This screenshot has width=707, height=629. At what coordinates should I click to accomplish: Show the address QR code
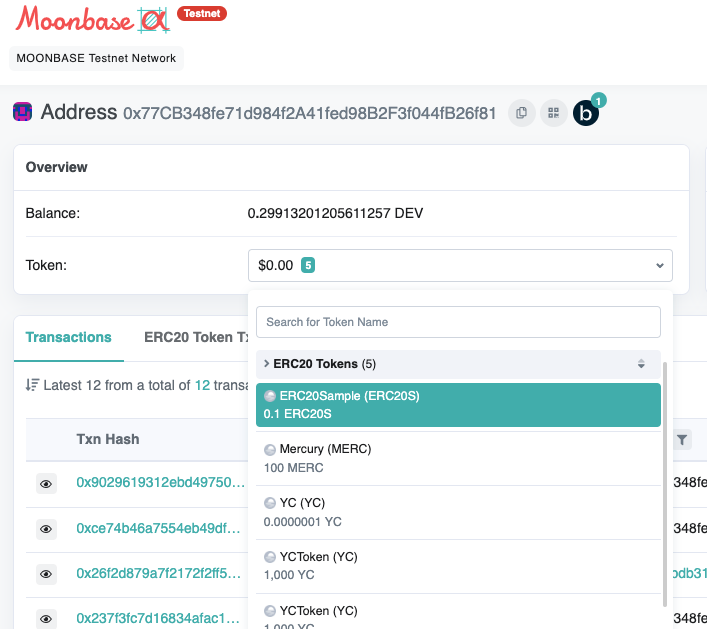click(x=553, y=113)
